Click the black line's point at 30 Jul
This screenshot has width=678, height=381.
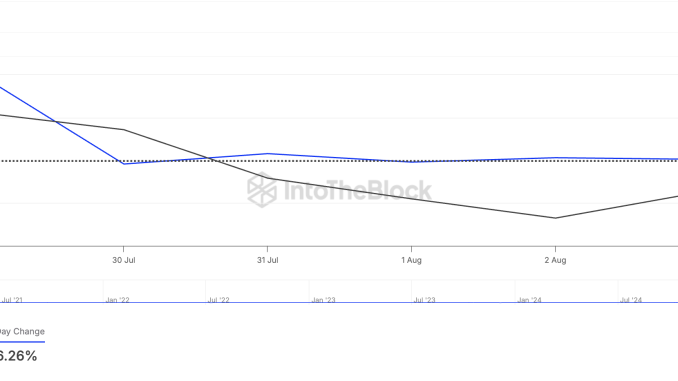[124, 129]
